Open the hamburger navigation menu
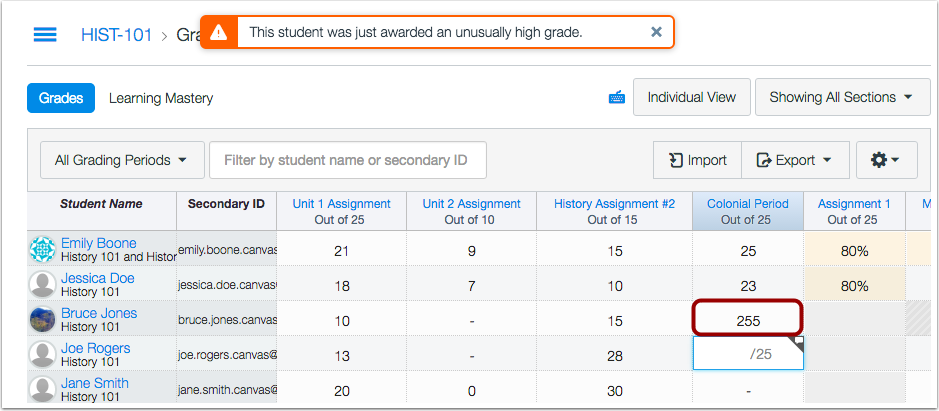The width and height of the screenshot is (939, 411). click(x=45, y=34)
